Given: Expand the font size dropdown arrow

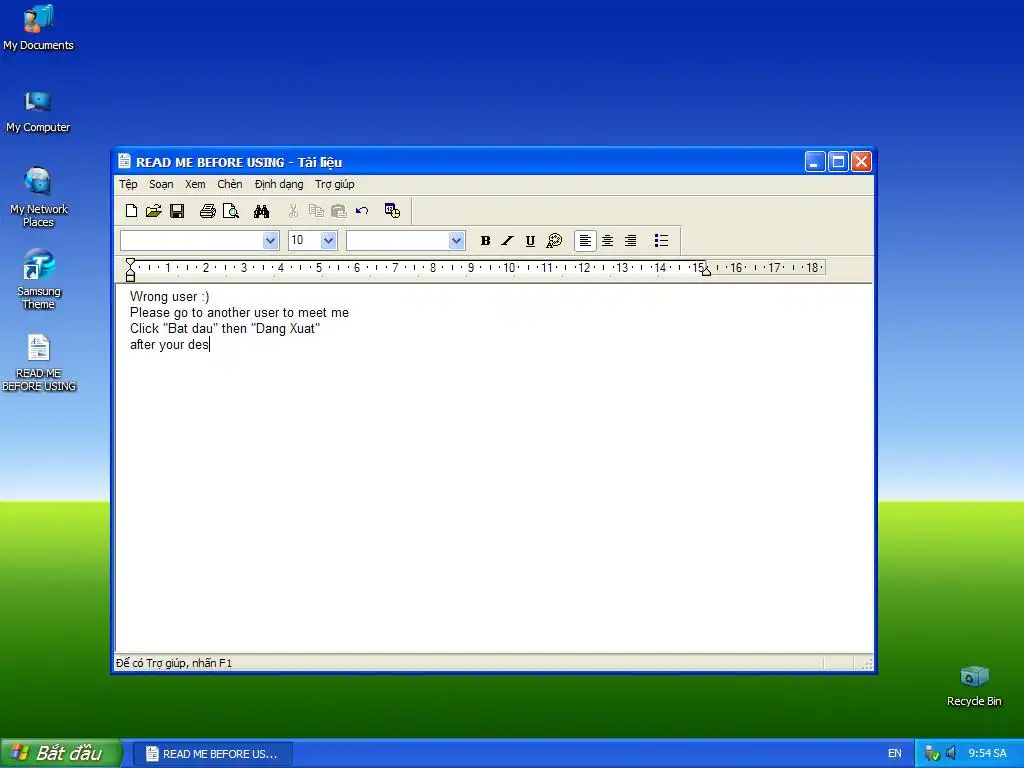Looking at the screenshot, I should (x=328, y=240).
